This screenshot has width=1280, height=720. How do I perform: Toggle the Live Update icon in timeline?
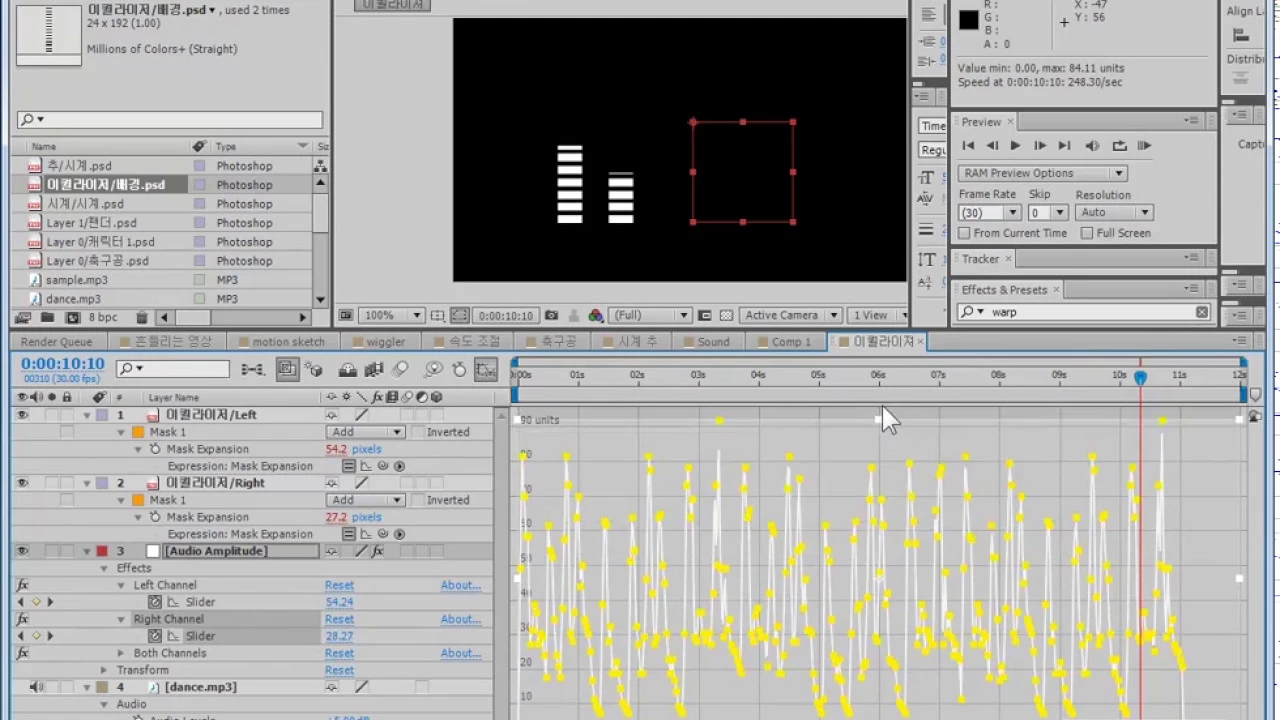(x=288, y=370)
